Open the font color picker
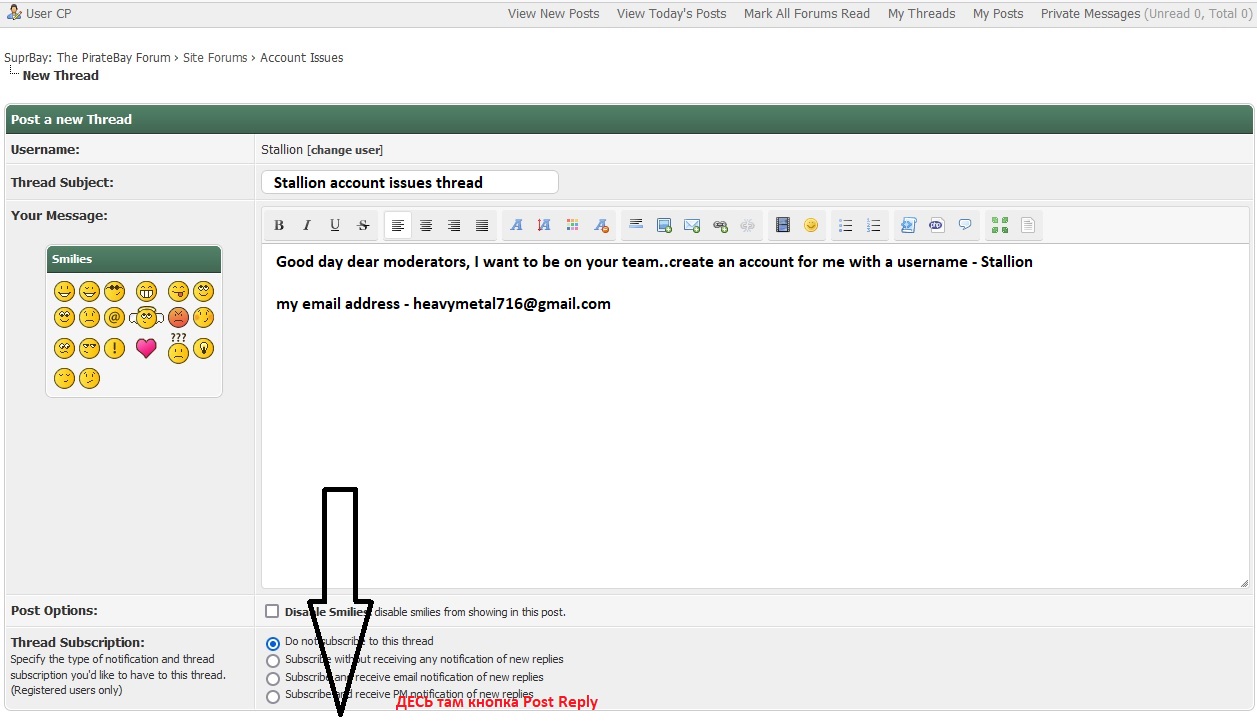1257x727 pixels. pos(572,226)
